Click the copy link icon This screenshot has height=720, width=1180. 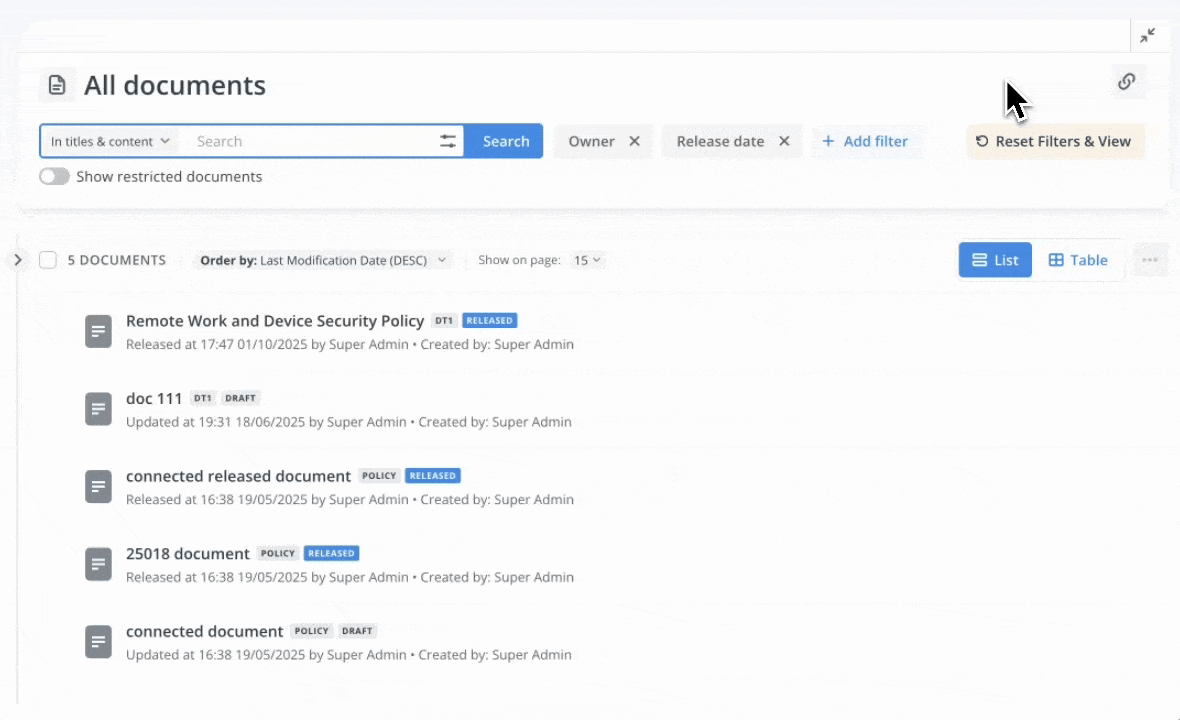click(x=1127, y=82)
